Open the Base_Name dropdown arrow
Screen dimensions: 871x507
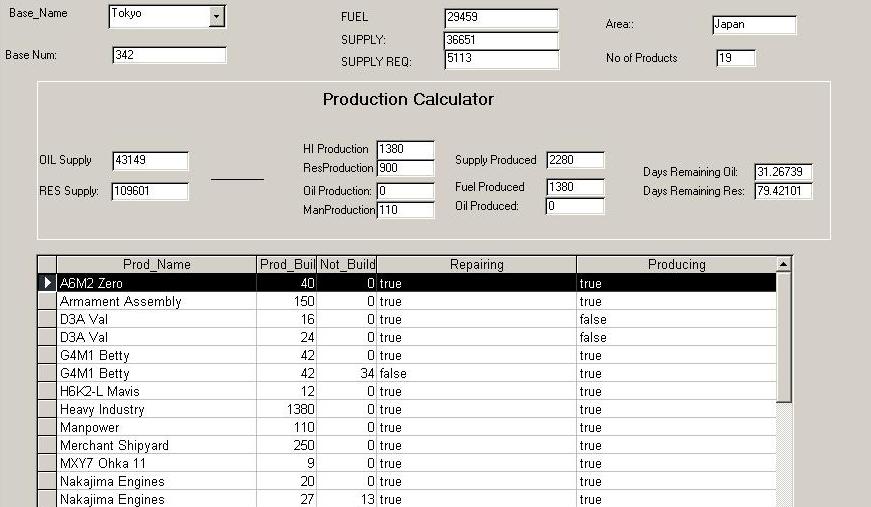217,17
